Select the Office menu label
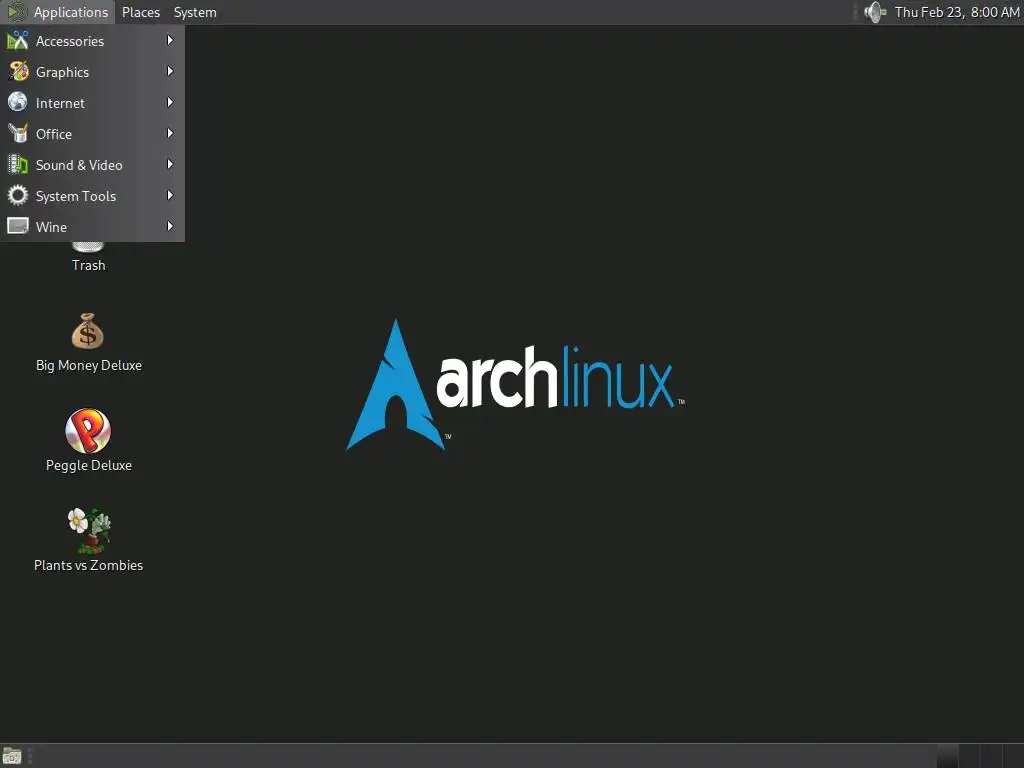Viewport: 1024px width, 768px height. point(54,134)
